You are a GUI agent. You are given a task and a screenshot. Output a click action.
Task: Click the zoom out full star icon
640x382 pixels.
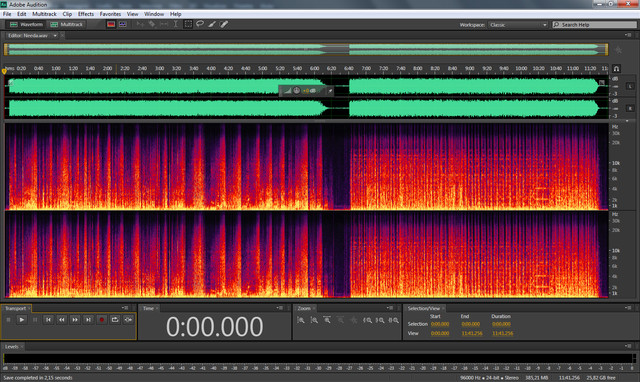tap(618, 50)
